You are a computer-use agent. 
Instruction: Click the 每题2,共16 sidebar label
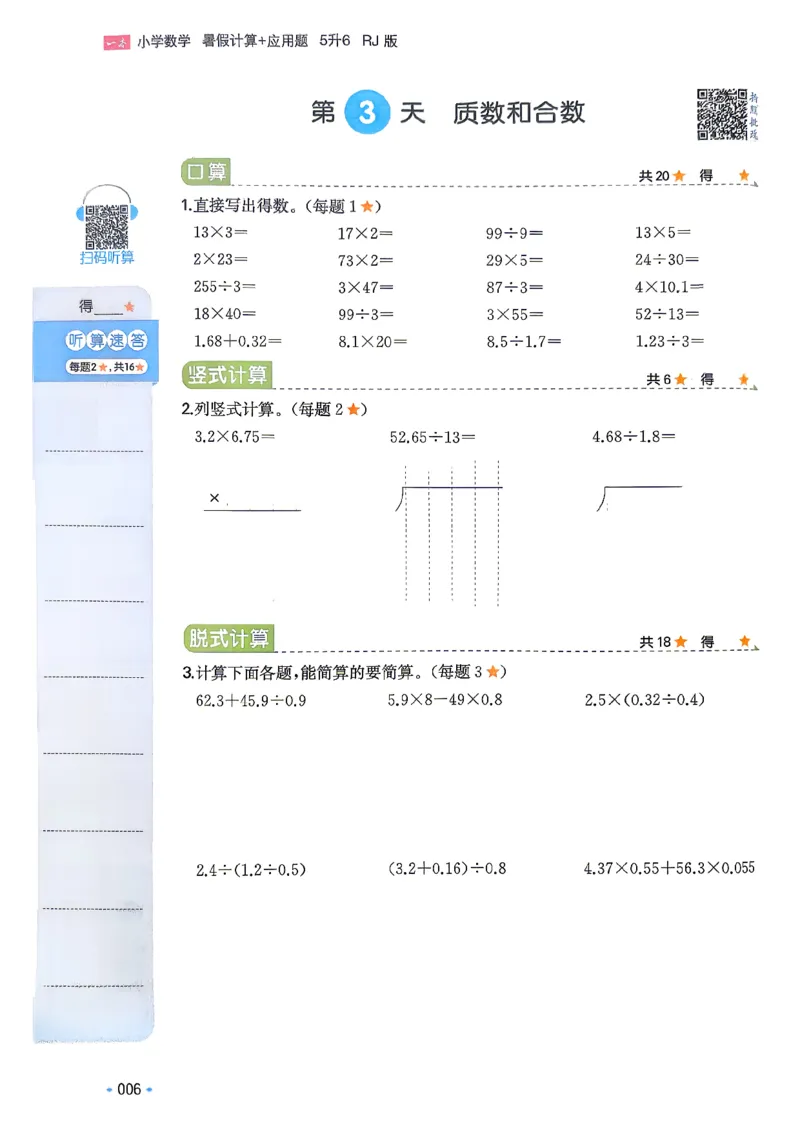(x=107, y=367)
